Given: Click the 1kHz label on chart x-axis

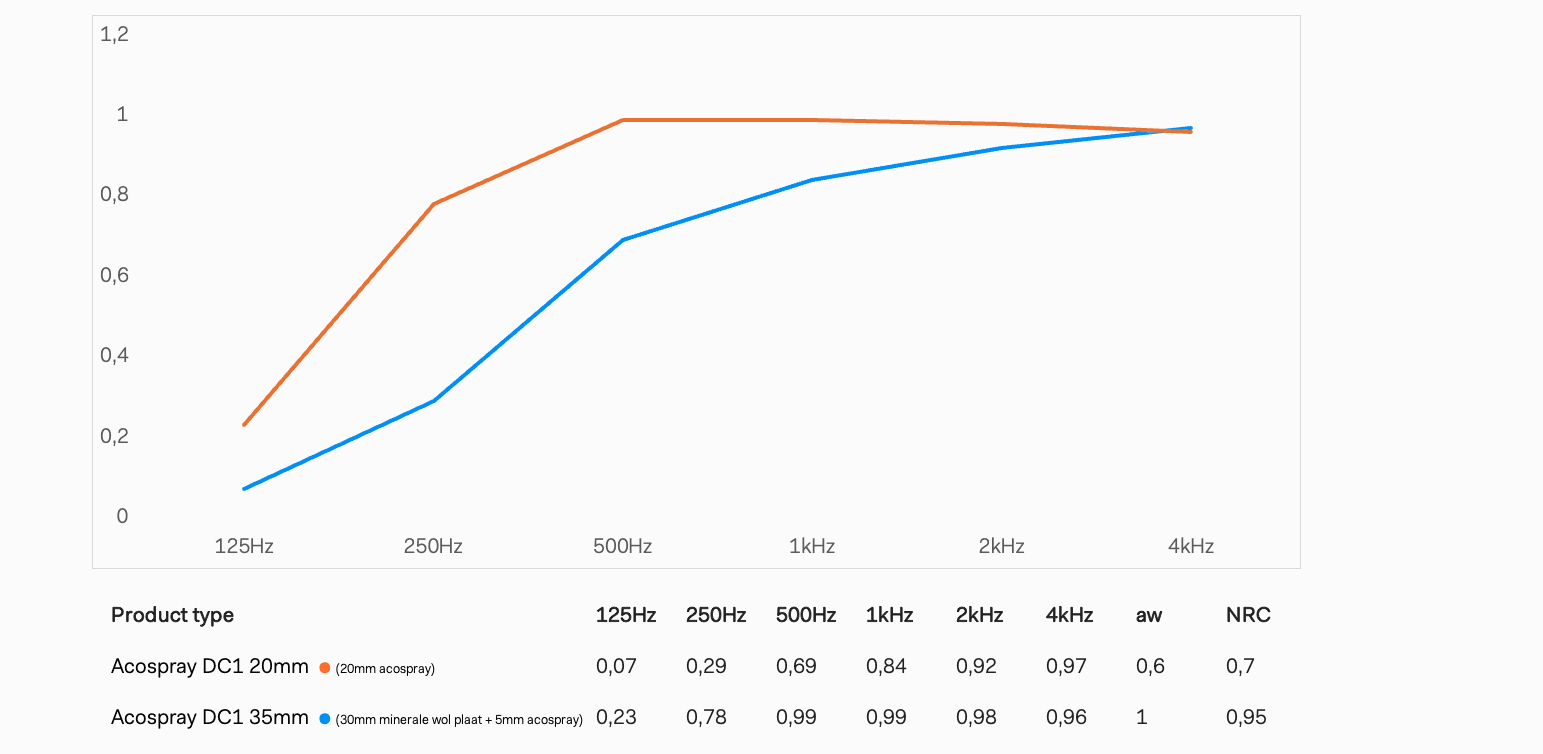Looking at the screenshot, I should 812,546.
